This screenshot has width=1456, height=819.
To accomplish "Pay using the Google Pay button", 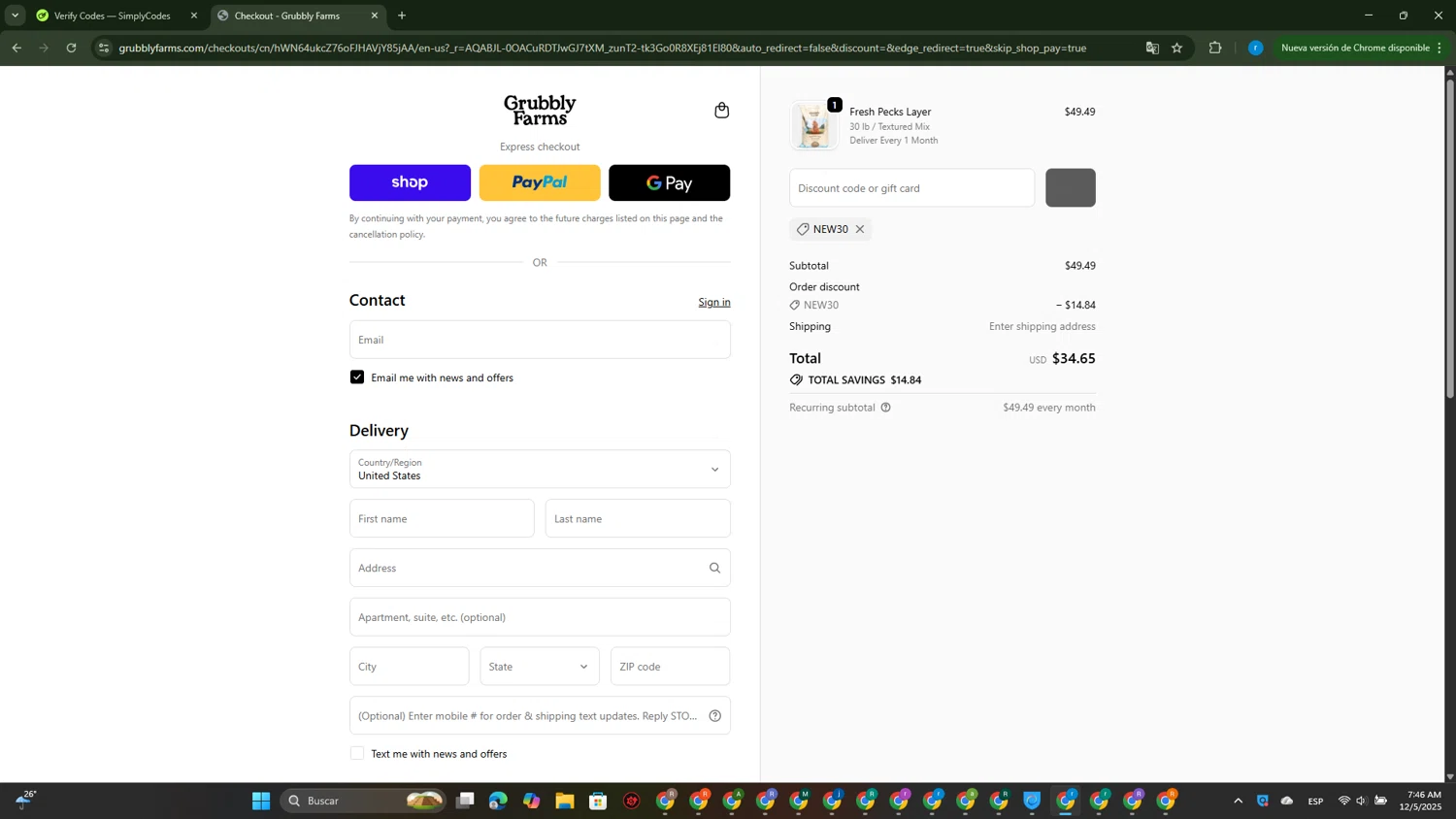I will pos(669,182).
